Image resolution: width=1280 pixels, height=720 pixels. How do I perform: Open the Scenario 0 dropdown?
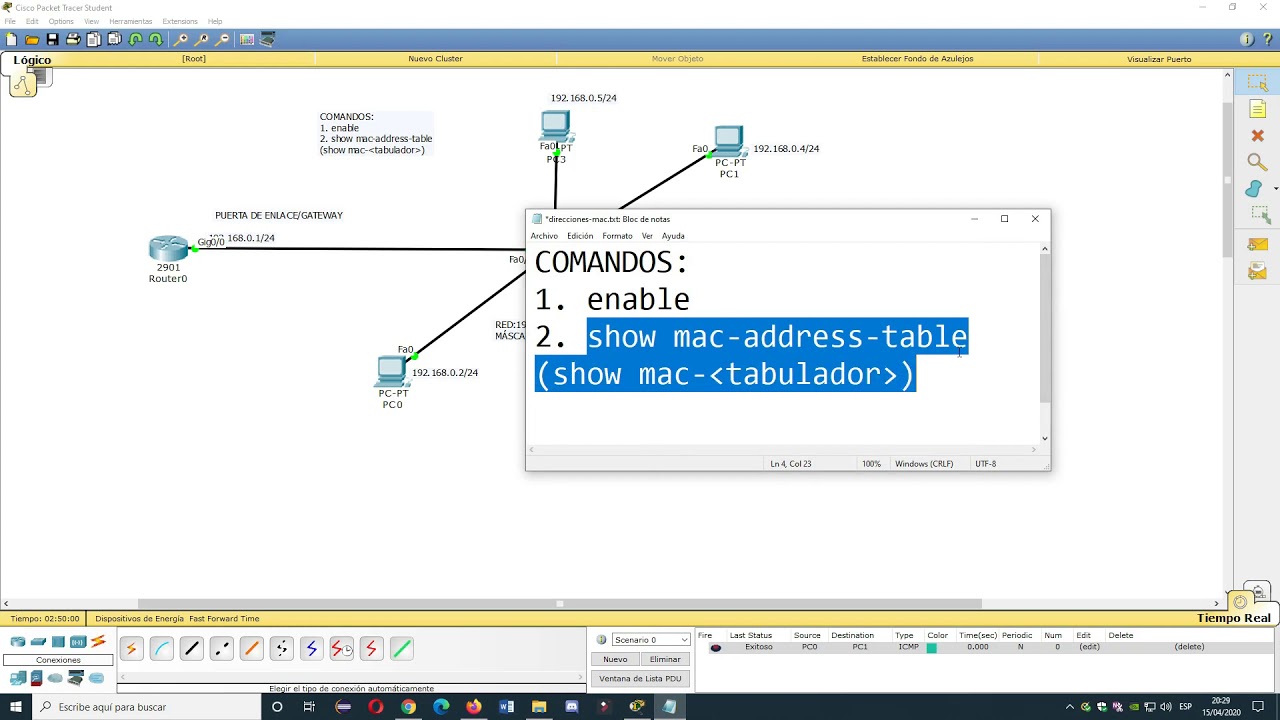[x=651, y=640]
